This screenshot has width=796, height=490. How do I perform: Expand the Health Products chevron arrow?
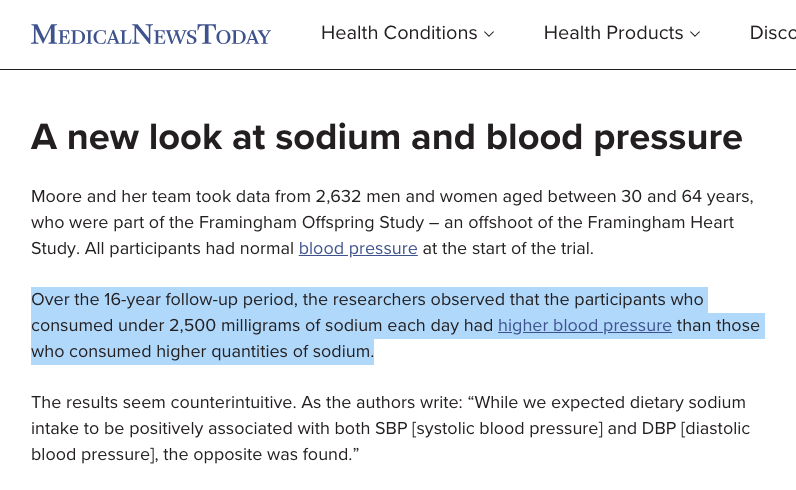695,34
